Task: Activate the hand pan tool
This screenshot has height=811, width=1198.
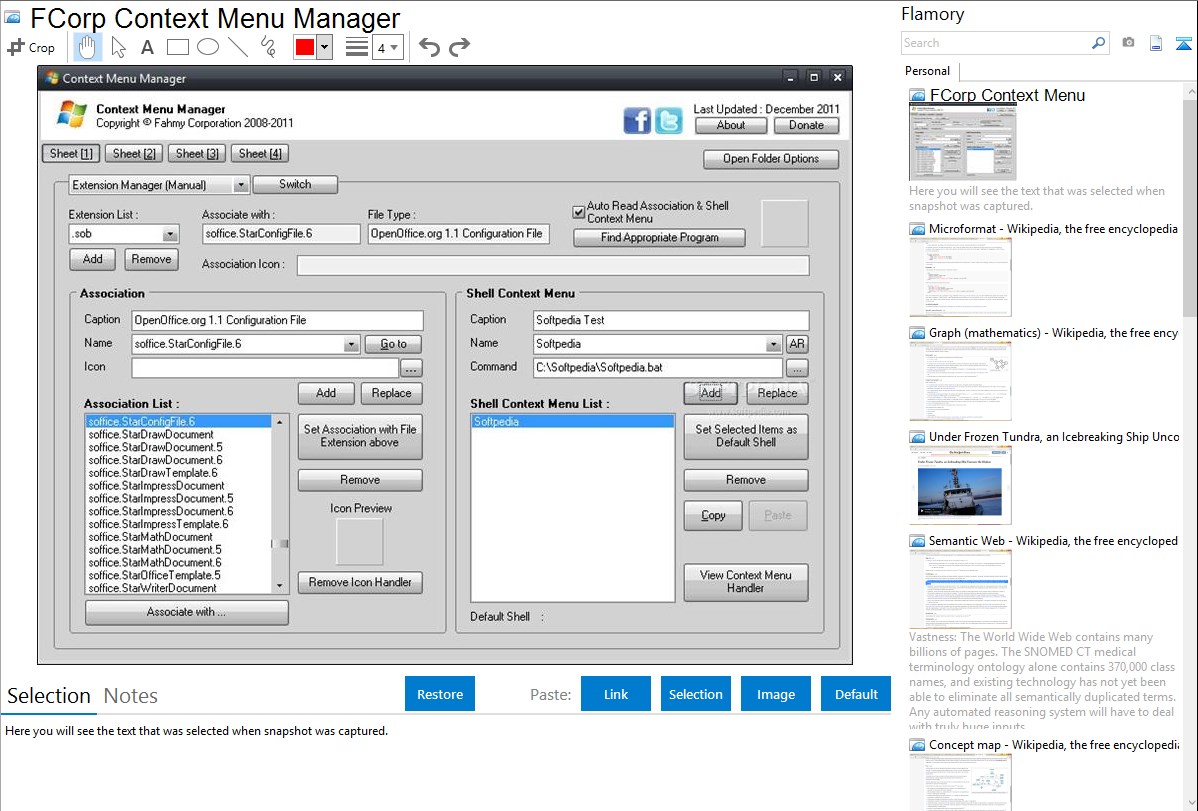Action: 88,47
